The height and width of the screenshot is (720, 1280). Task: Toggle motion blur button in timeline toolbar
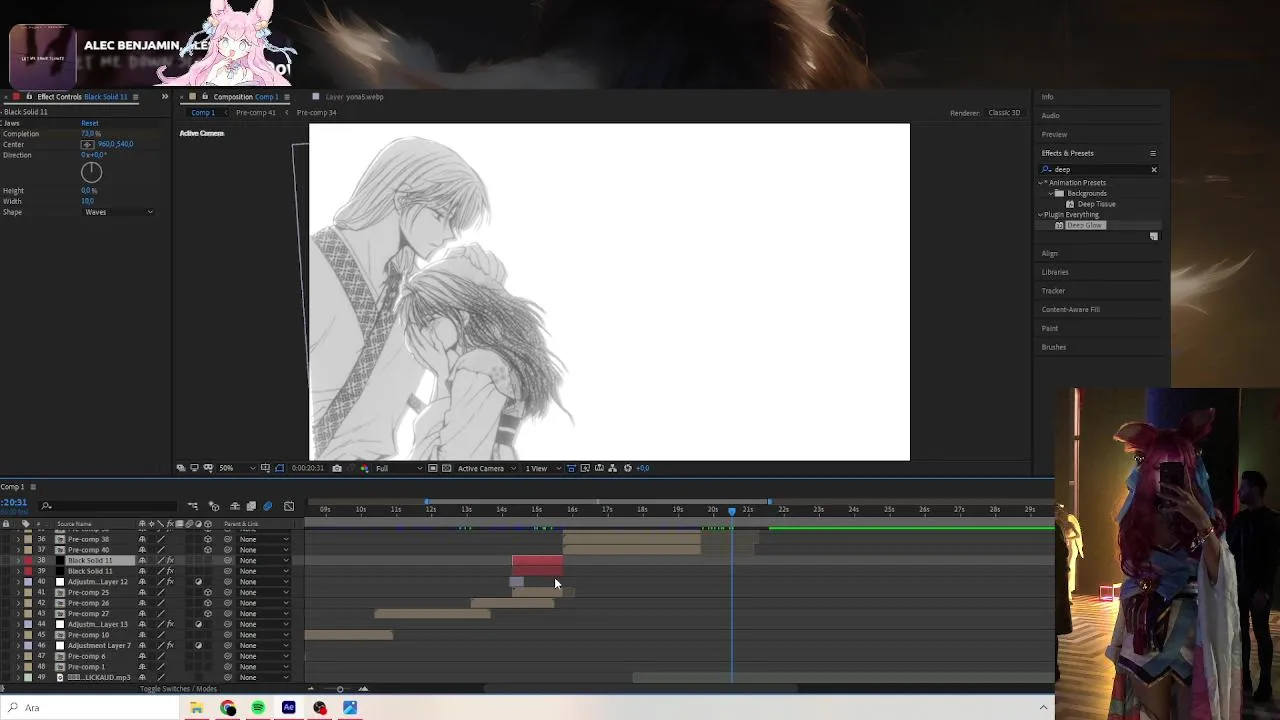267,506
